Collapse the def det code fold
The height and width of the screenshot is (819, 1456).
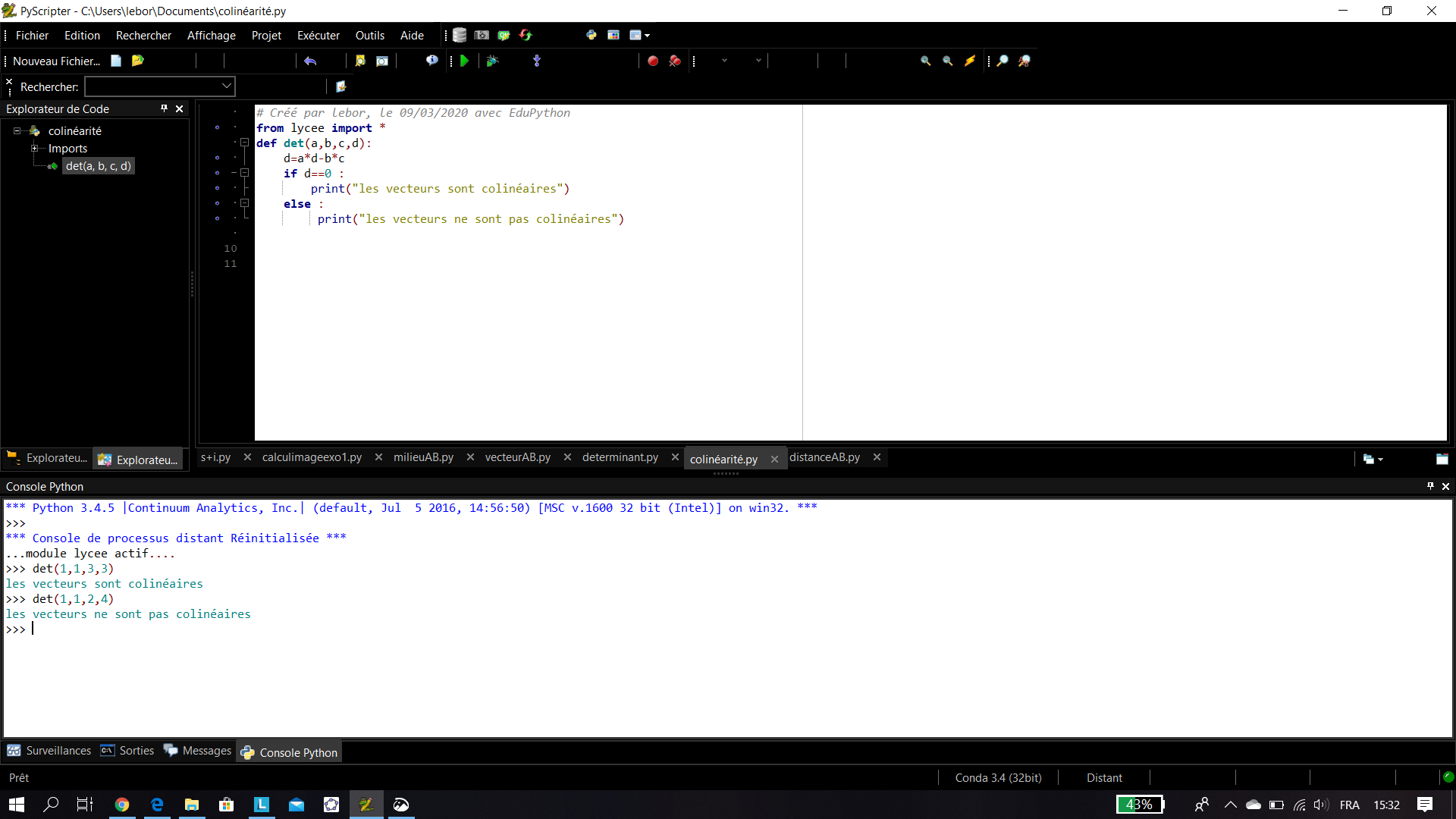[x=244, y=143]
